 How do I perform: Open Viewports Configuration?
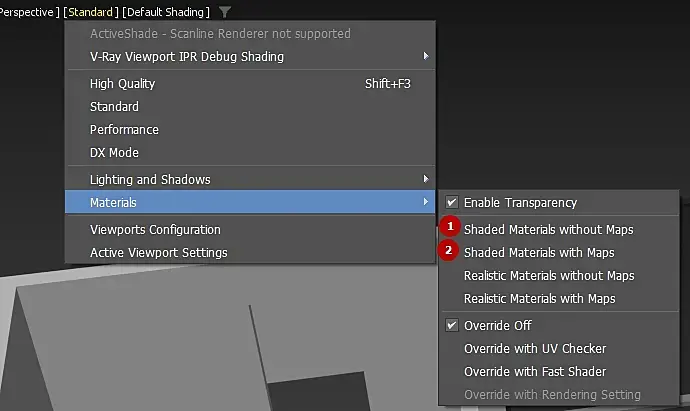point(155,230)
